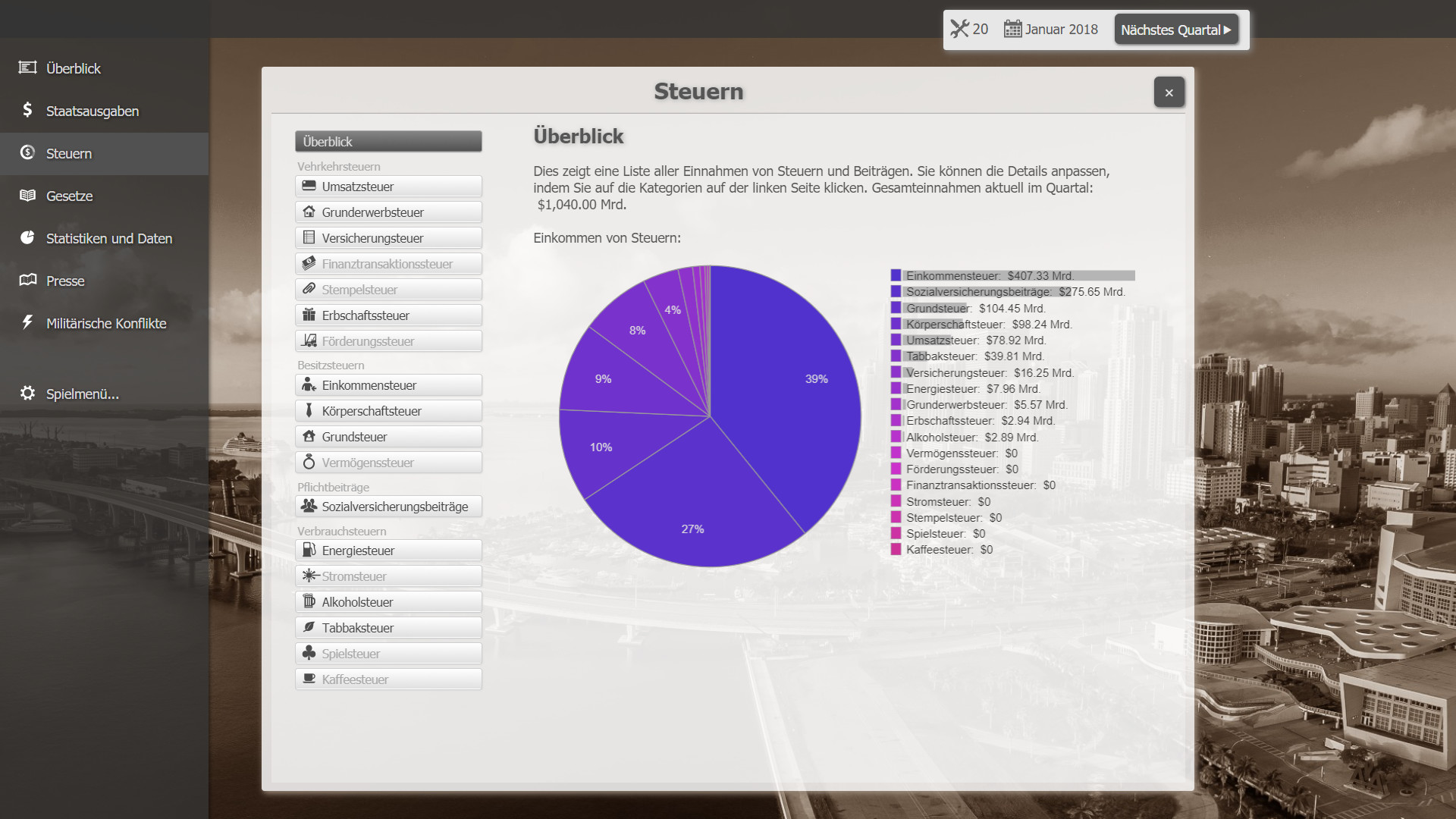Screen dimensions: 1456x819
Task: Click the Militärische Konflikte lightning icon
Action: (27, 322)
